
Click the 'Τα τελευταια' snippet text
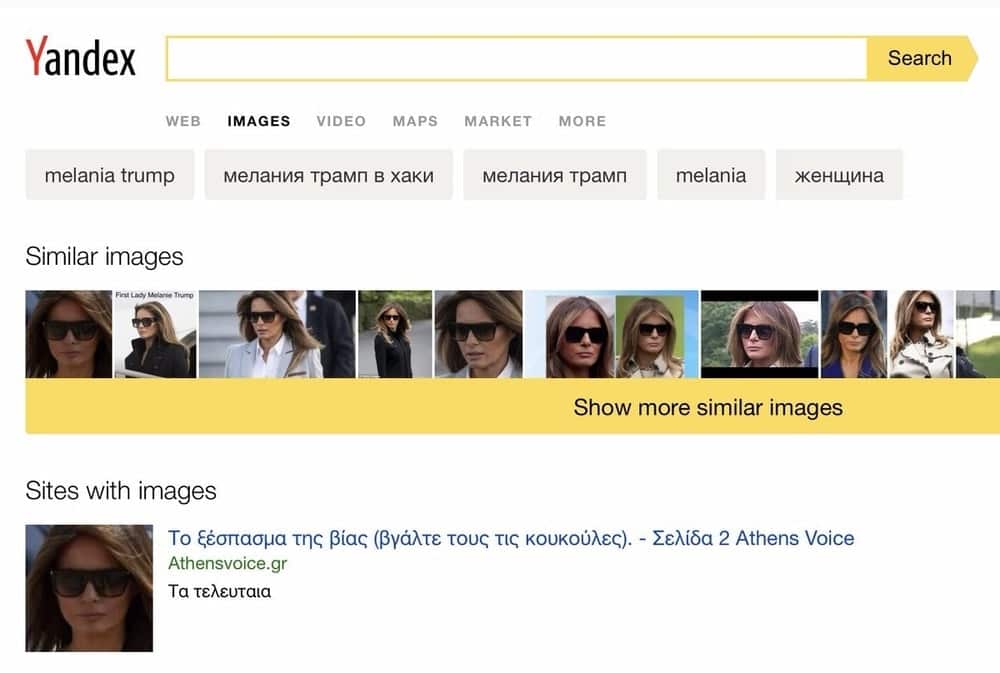[x=219, y=591]
